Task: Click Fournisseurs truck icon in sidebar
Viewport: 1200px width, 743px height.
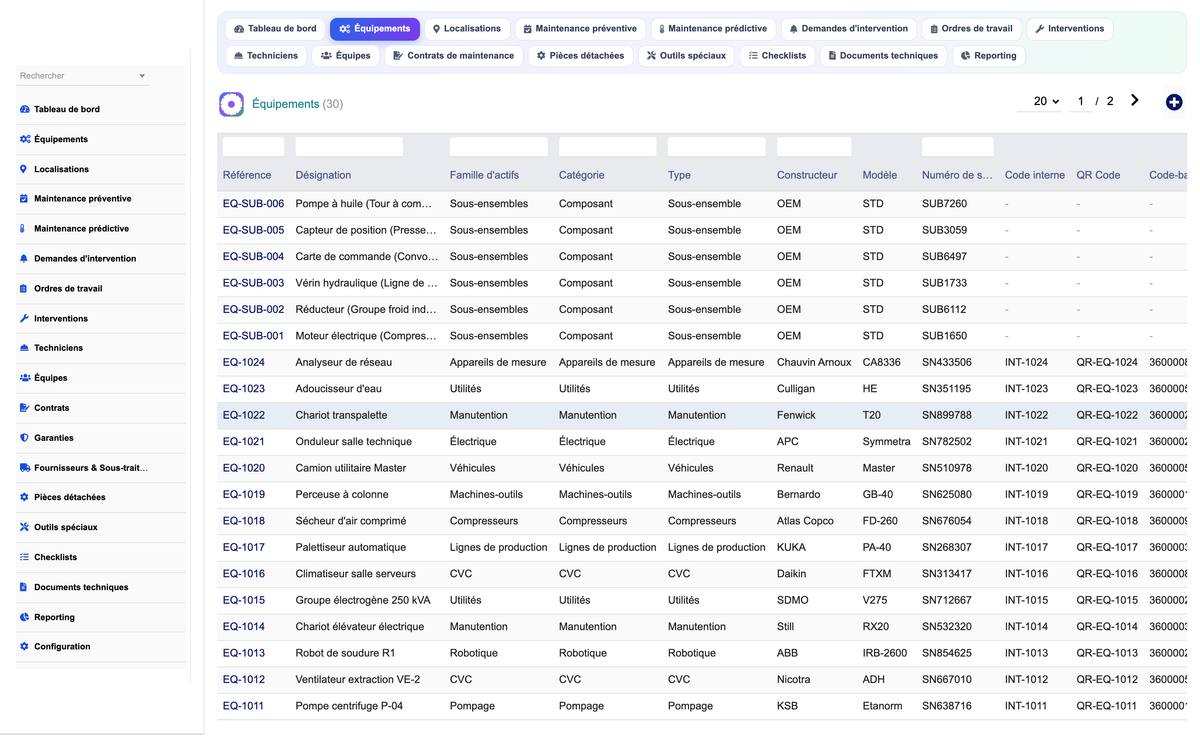Action: pyautogui.click(x=25, y=468)
